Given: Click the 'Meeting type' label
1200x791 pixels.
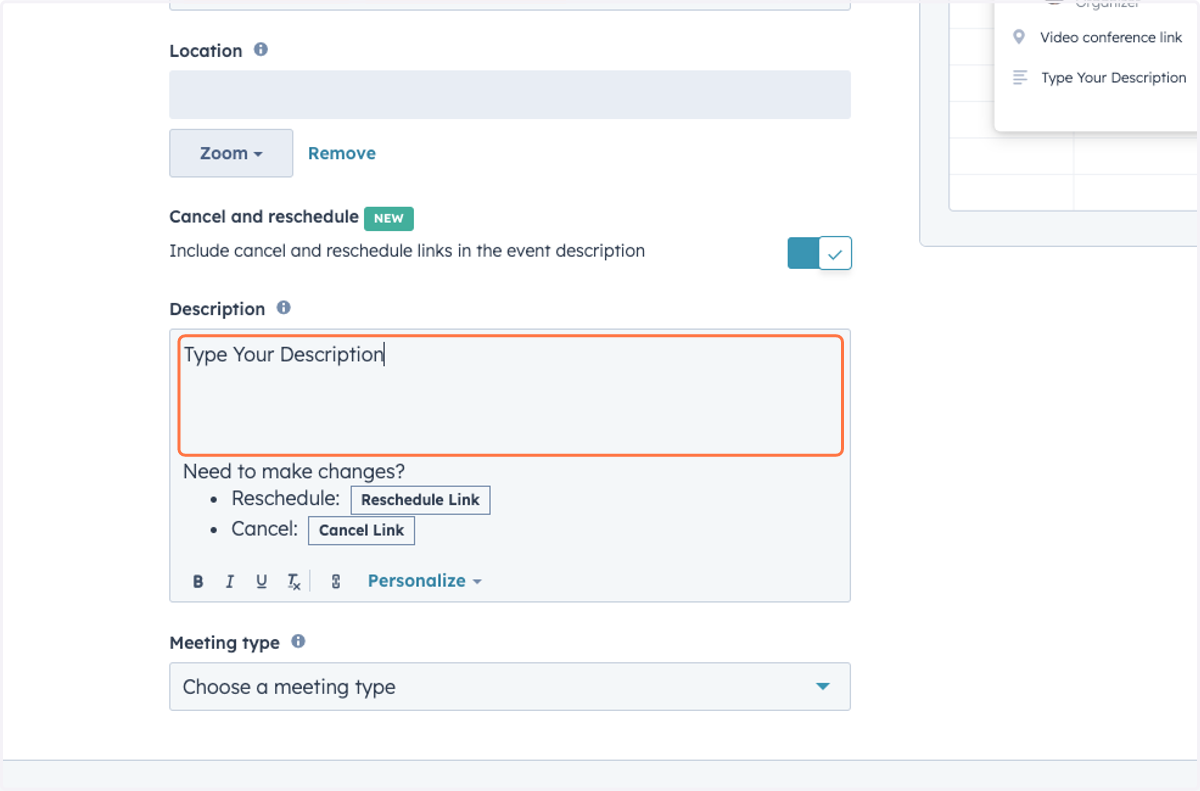Looking at the screenshot, I should click(225, 643).
